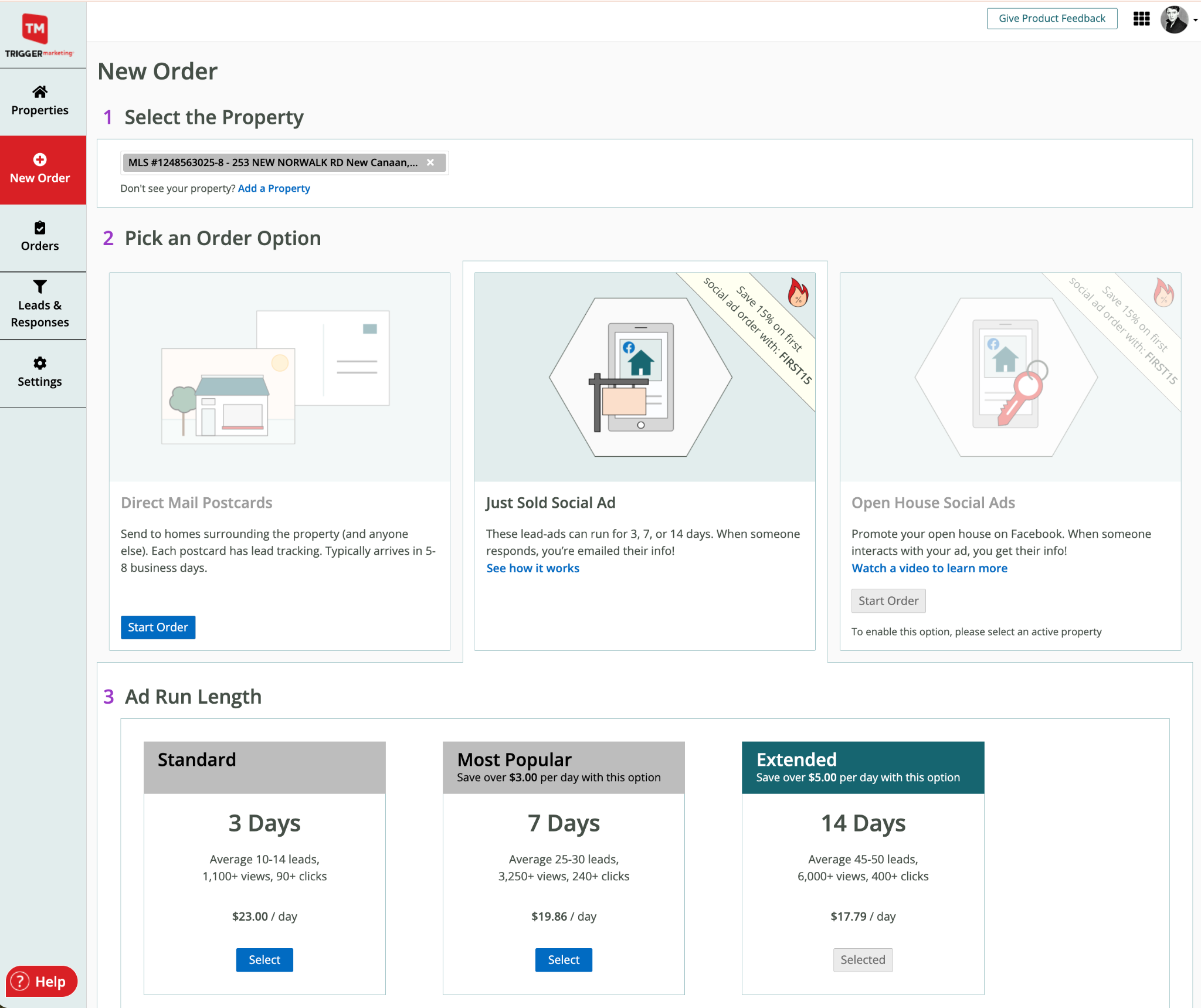
Task: Remove selected MLS property tag
Action: coord(430,162)
